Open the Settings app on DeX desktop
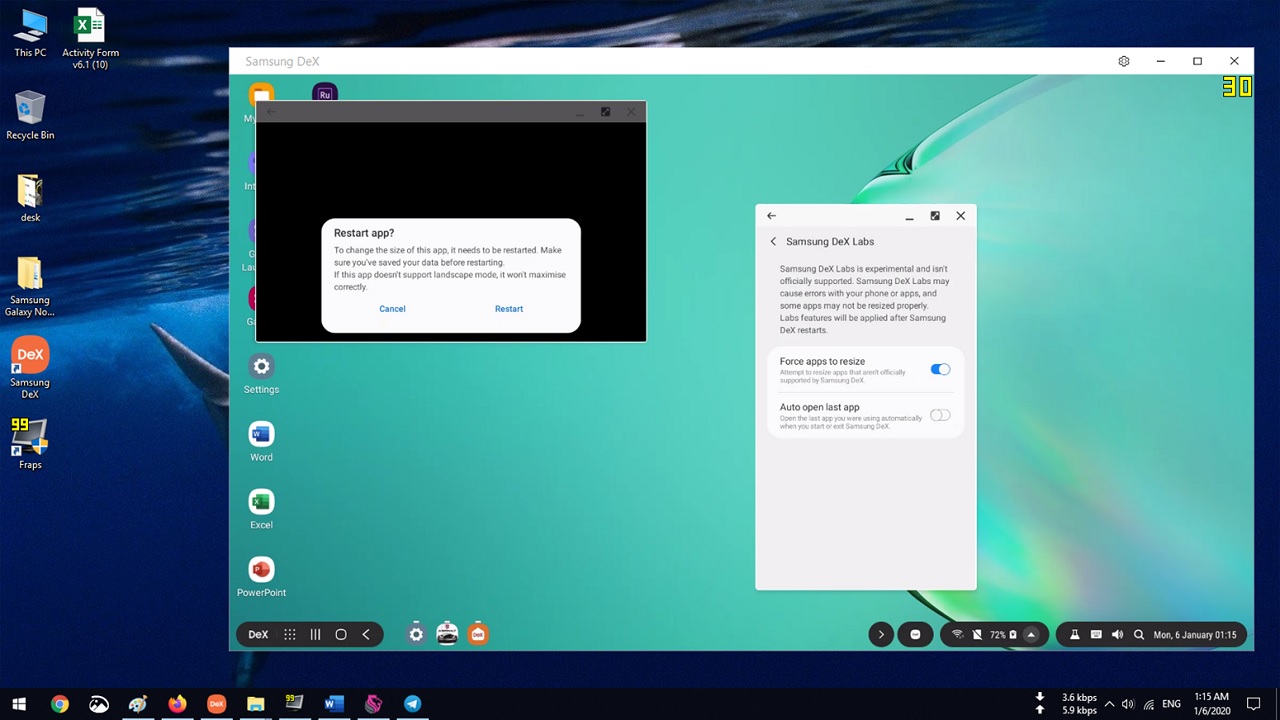The height and width of the screenshot is (720, 1280). click(x=261, y=374)
